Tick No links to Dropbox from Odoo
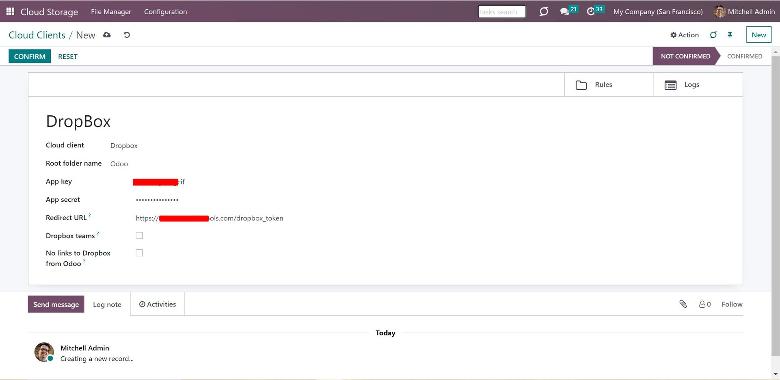 (139, 253)
